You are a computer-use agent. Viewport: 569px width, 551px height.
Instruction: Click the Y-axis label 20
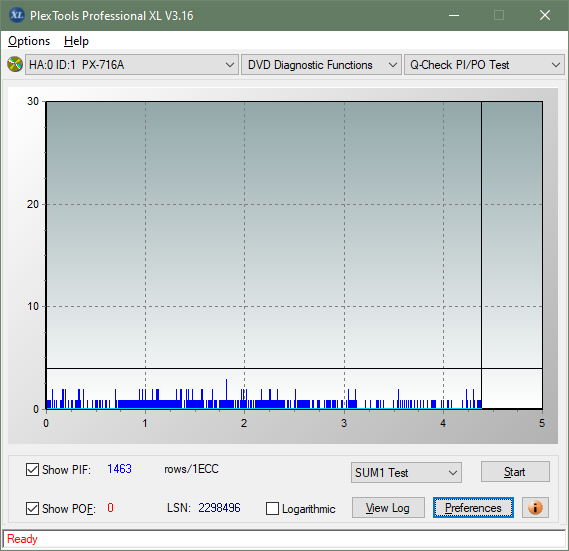pos(33,204)
